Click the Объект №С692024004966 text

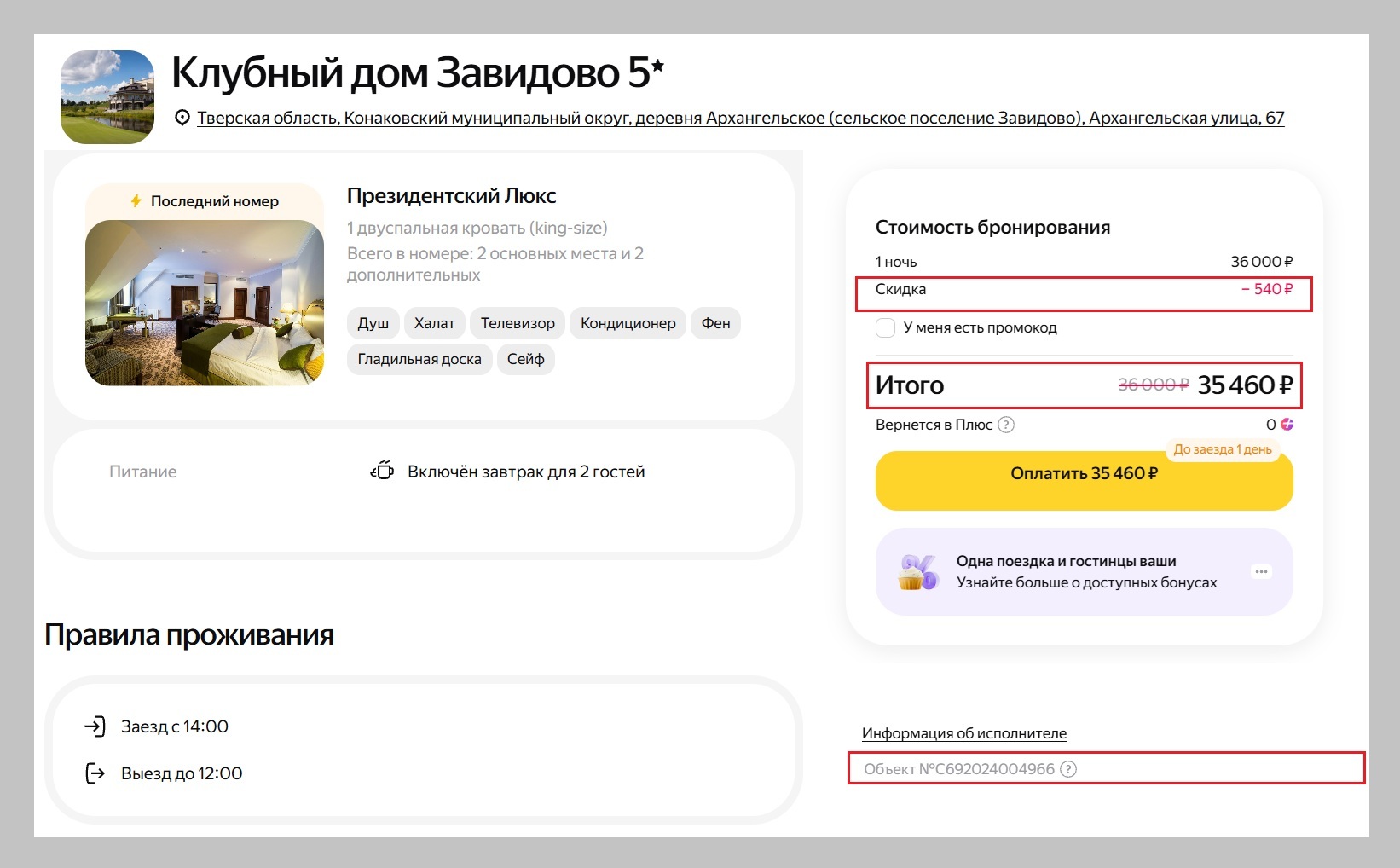[x=959, y=769]
